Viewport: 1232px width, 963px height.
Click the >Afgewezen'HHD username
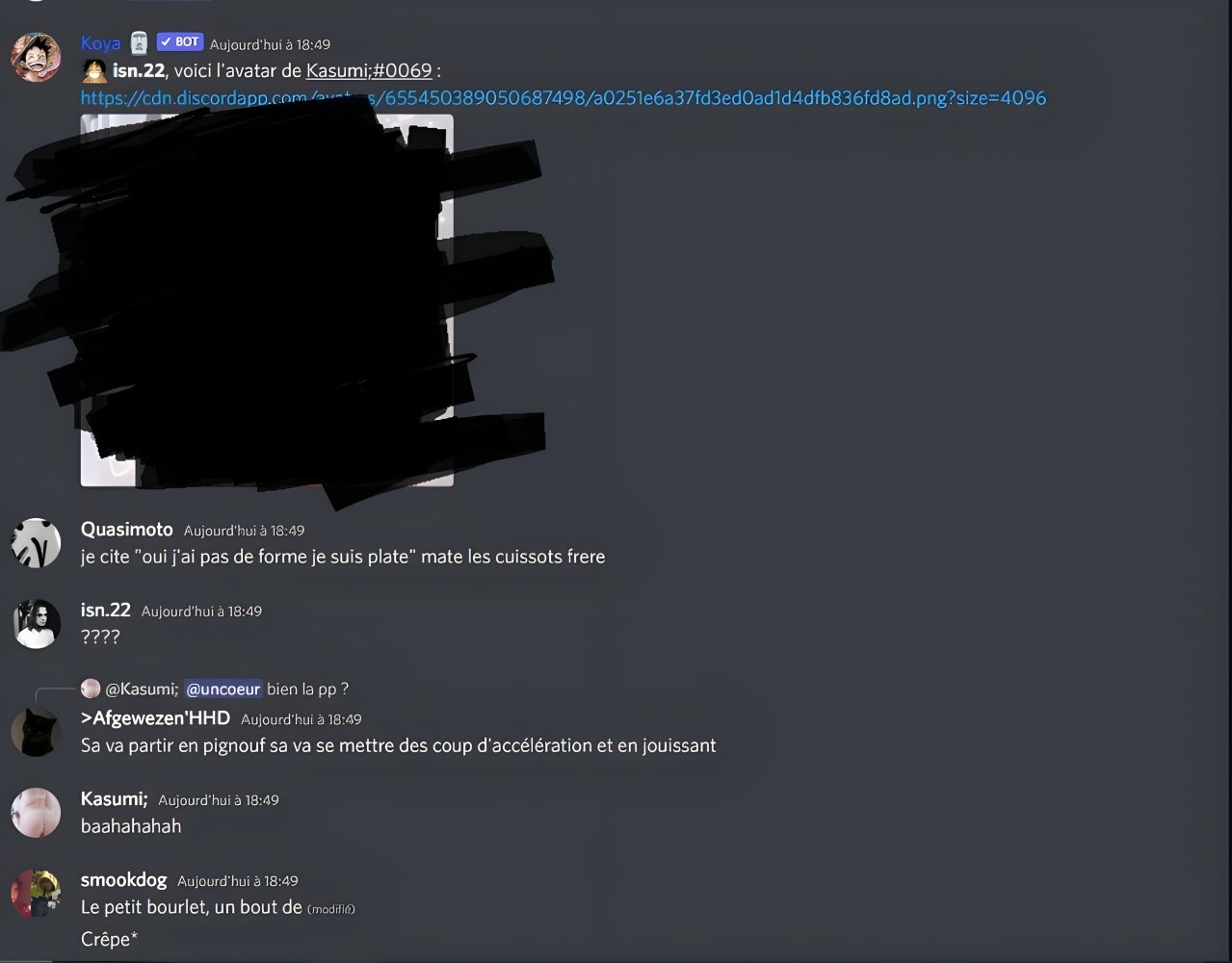pyautogui.click(x=155, y=718)
